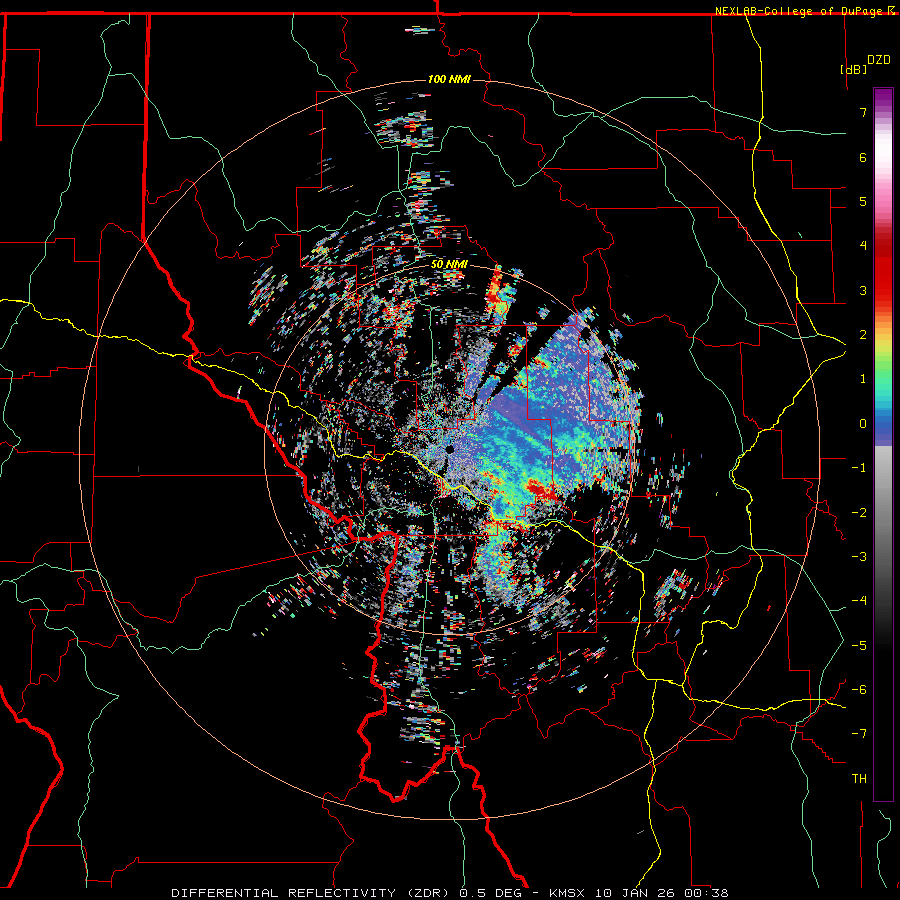Image resolution: width=900 pixels, height=900 pixels.
Task: Click the 50 NMI range ring label
Action: click(449, 265)
